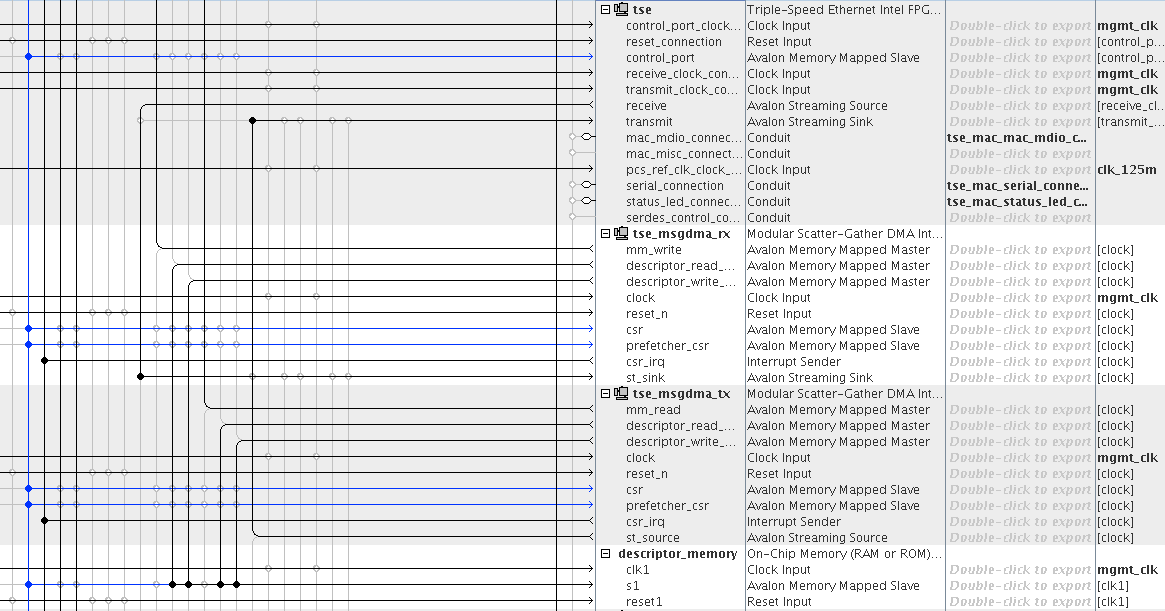The height and width of the screenshot is (611, 1165).
Task: Collapse the tse_msgdma_rx component
Action: click(x=606, y=233)
